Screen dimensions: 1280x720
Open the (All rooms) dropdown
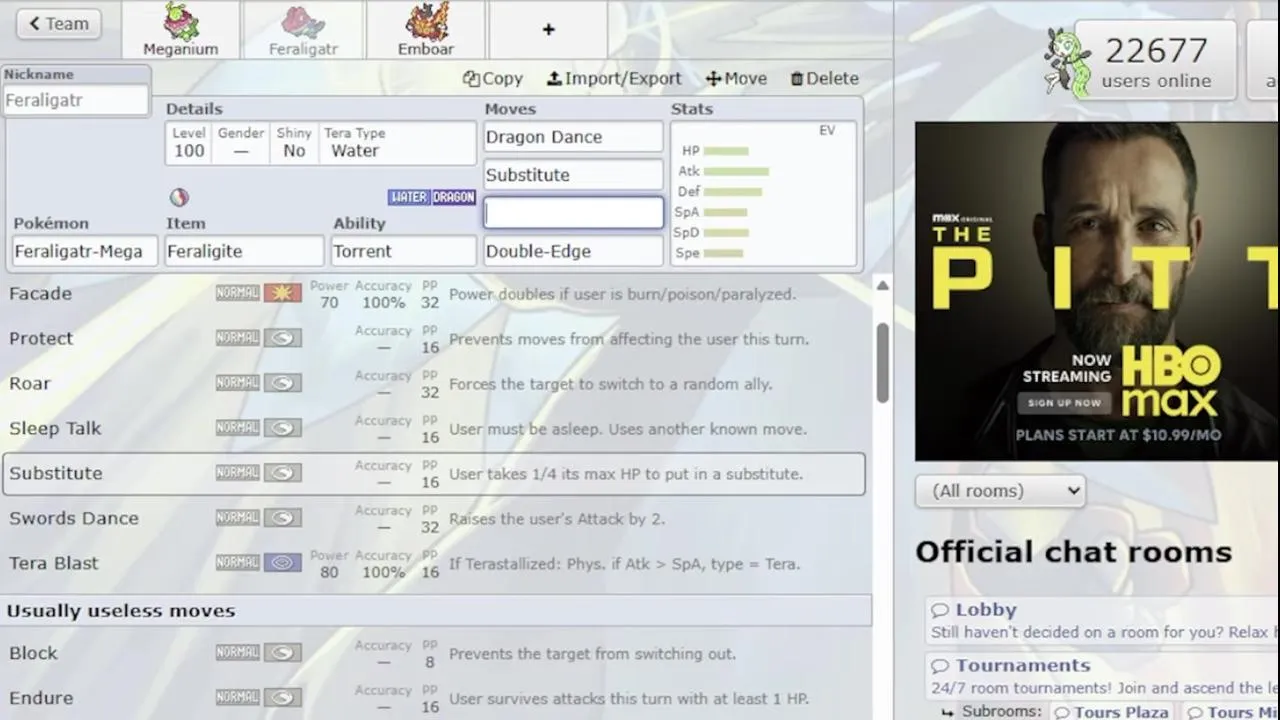tap(1000, 491)
